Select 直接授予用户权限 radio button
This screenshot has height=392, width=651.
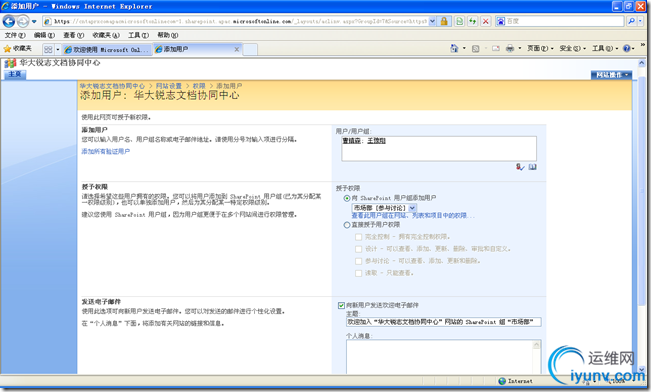(x=347, y=225)
